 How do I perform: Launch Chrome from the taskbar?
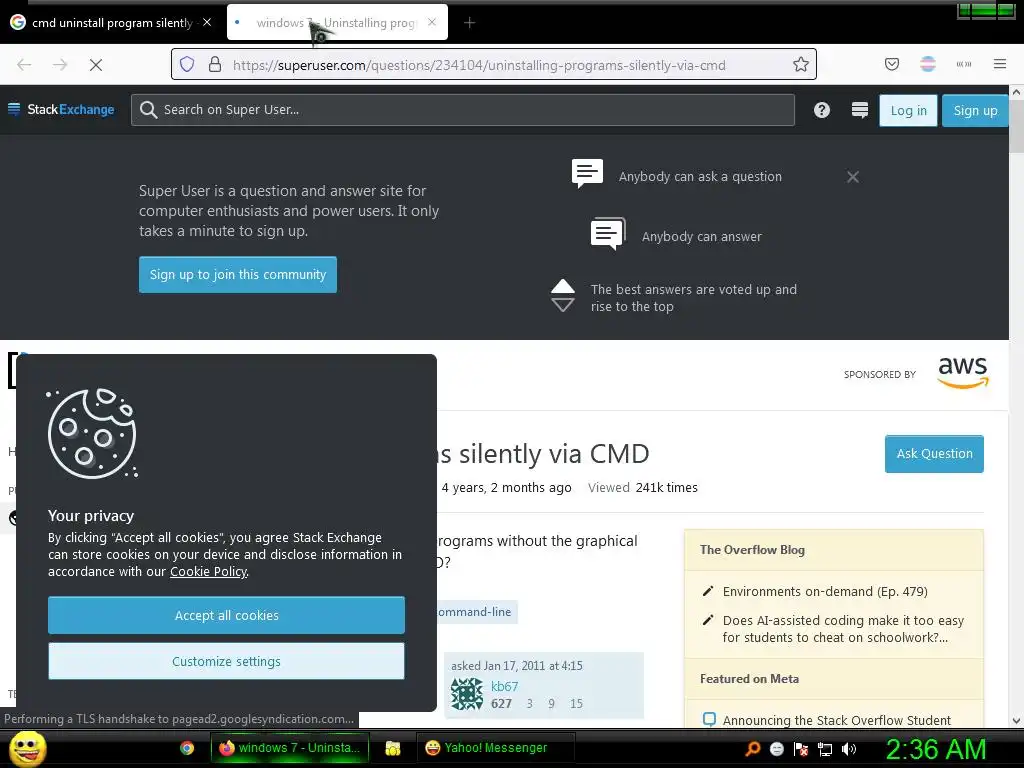pyautogui.click(x=187, y=748)
